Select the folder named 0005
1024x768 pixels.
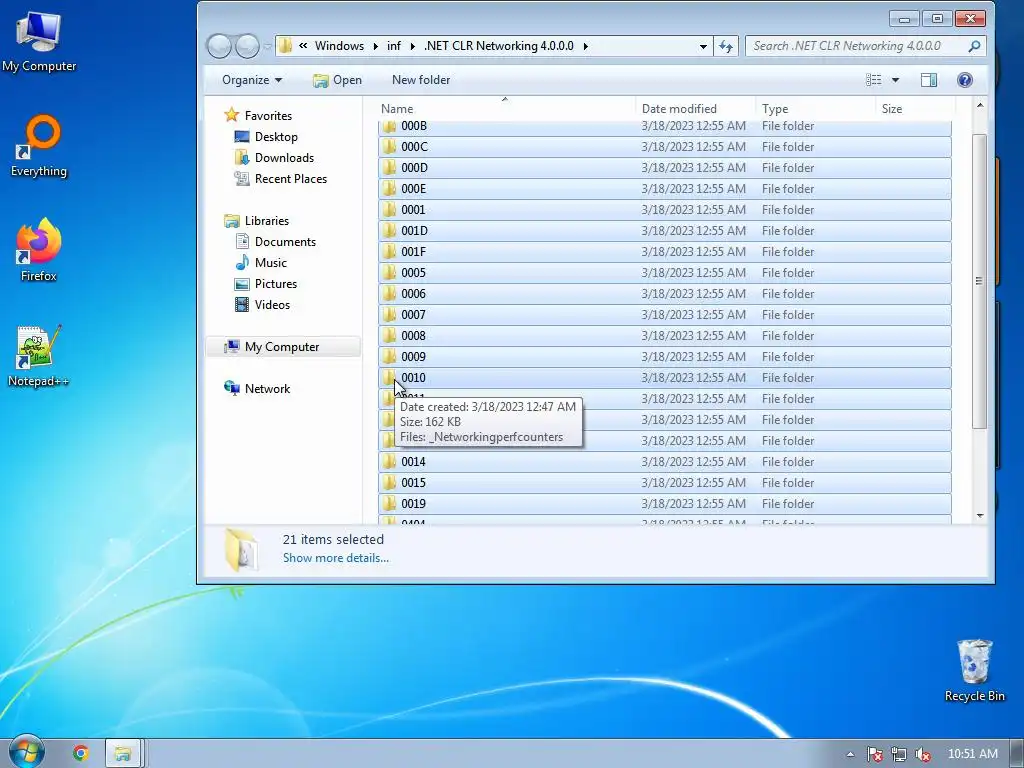click(x=665, y=272)
